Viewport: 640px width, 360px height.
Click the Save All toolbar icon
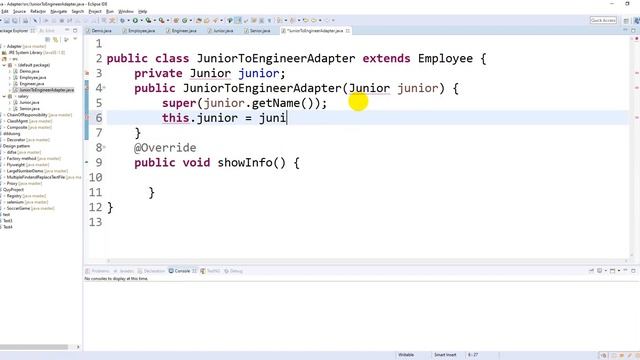[15, 20]
